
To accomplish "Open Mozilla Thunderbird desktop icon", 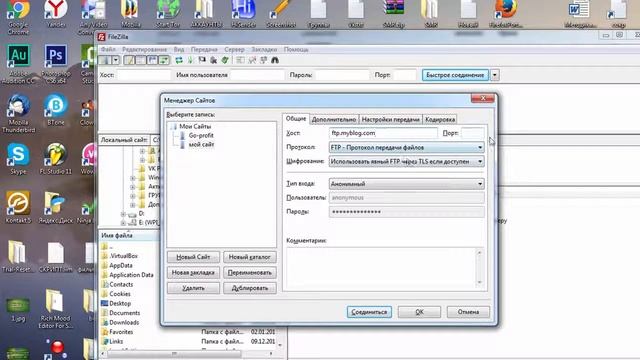I will click(18, 113).
